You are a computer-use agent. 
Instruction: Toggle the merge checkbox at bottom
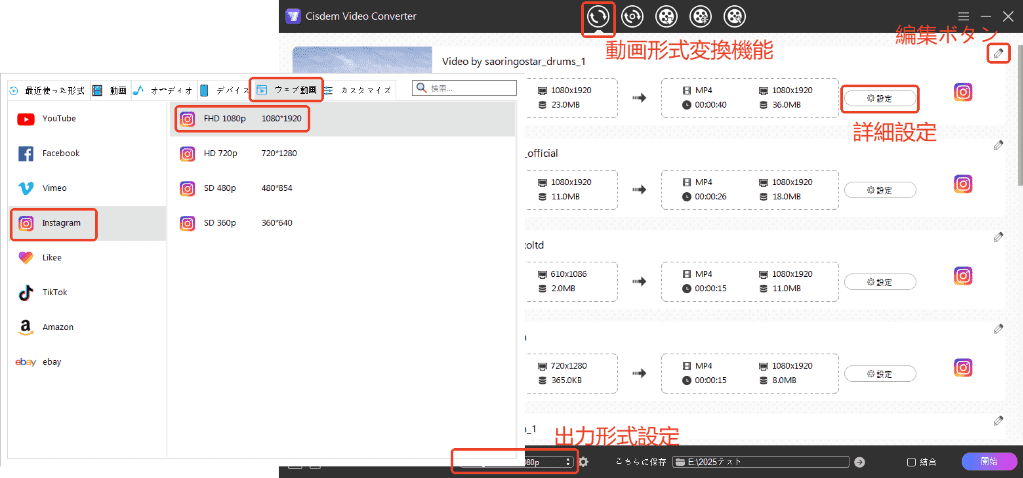(911, 462)
